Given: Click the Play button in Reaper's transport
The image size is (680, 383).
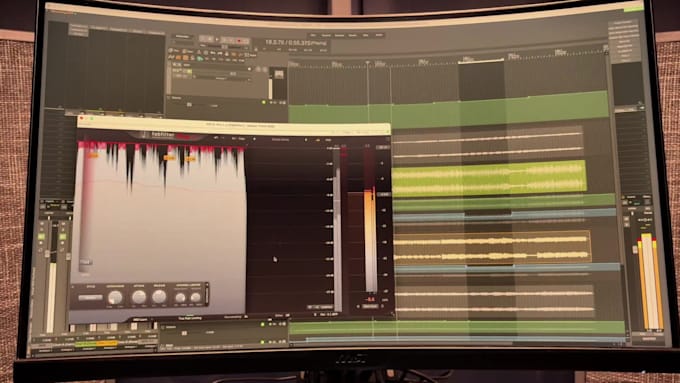Looking at the screenshot, I should pyautogui.click(x=217, y=40).
